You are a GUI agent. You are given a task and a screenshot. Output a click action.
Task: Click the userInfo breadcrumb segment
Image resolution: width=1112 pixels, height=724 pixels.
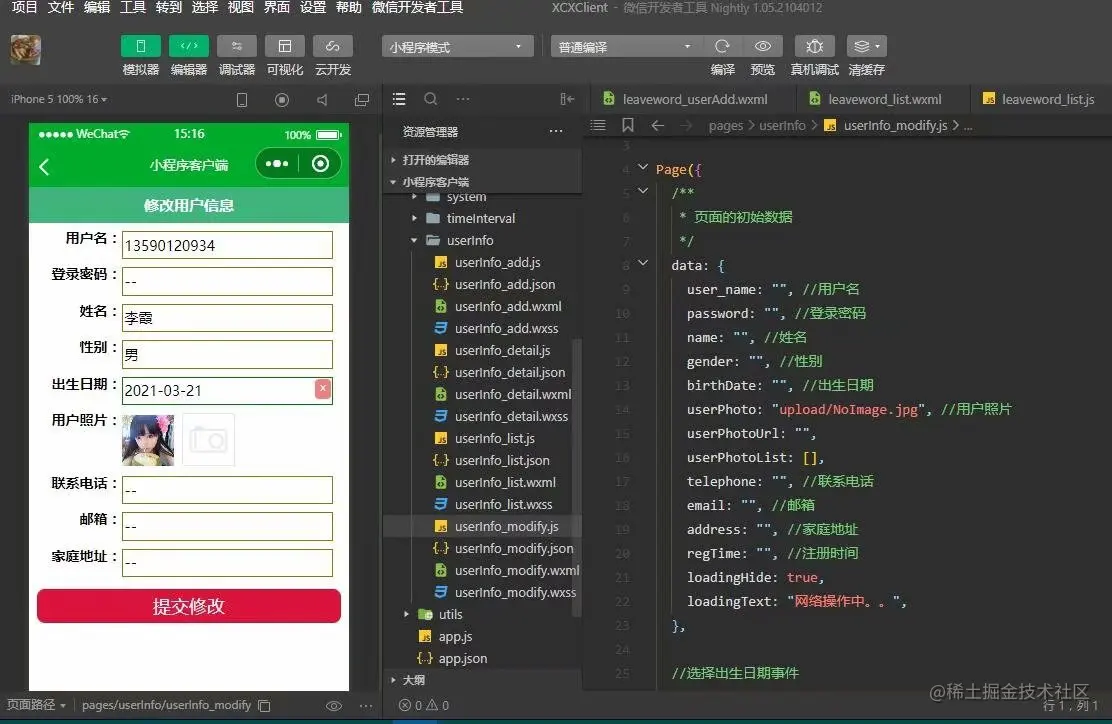click(x=782, y=126)
